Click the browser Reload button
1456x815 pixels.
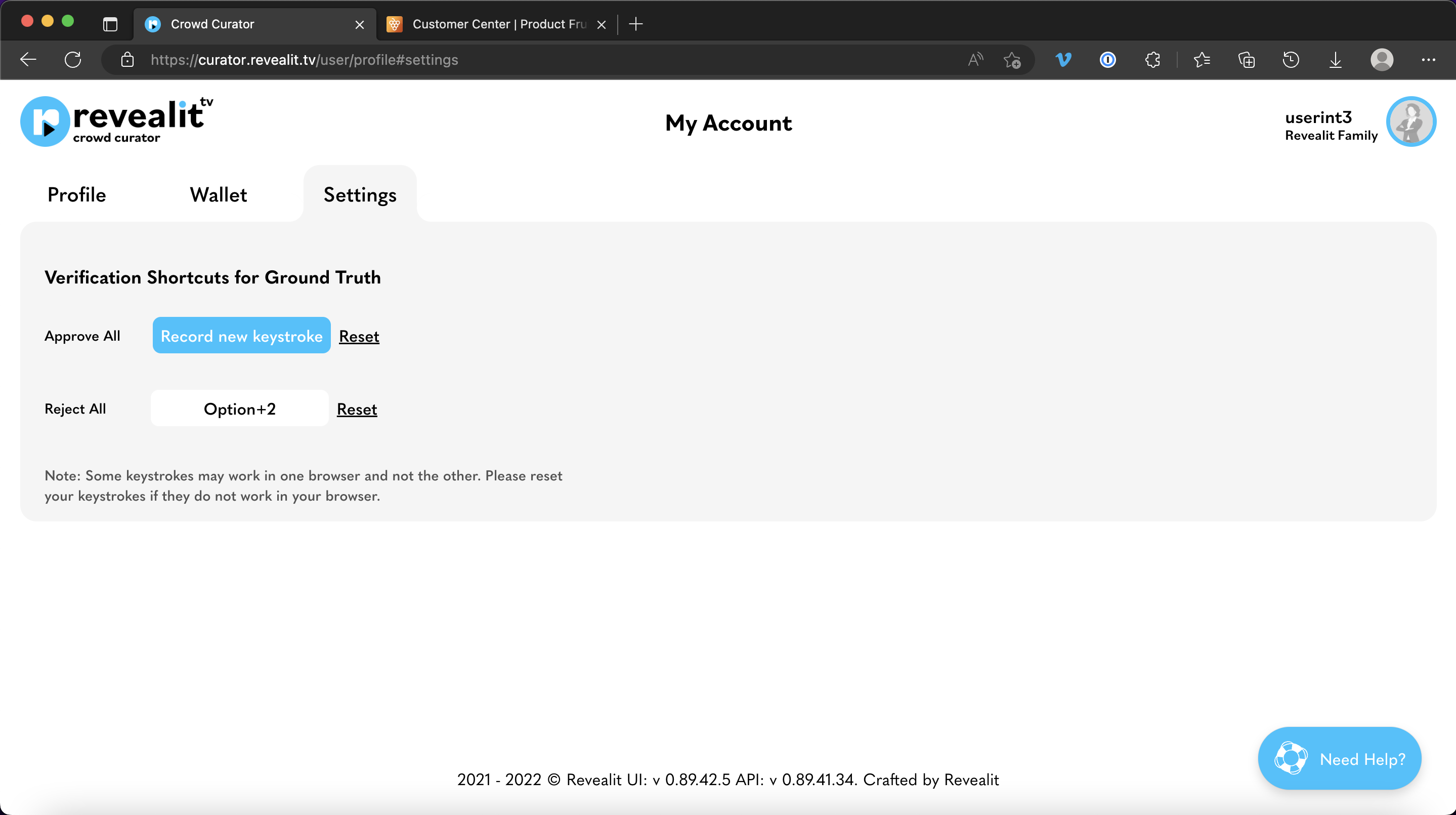[x=73, y=59]
